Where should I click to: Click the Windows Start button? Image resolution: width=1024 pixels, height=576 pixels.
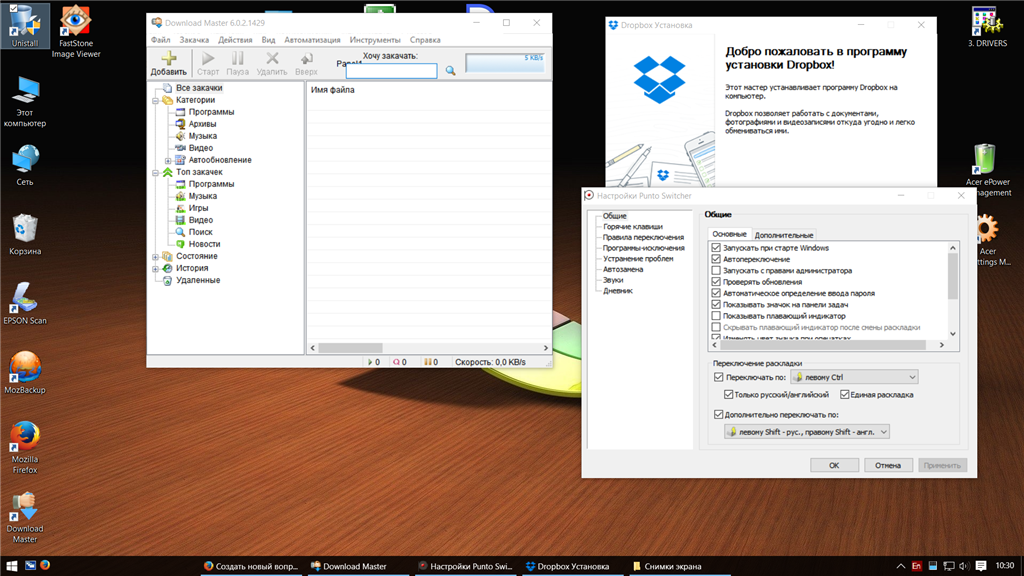(11, 566)
